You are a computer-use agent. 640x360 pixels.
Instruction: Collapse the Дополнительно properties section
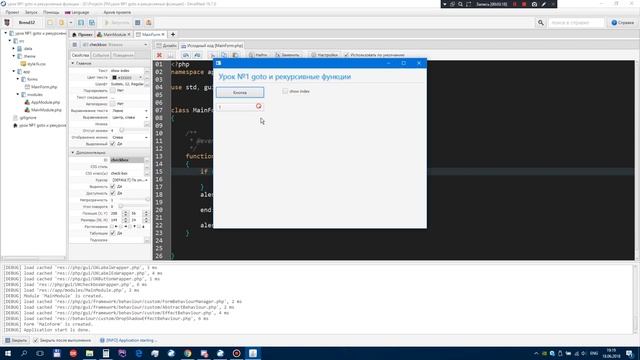(x=73, y=152)
